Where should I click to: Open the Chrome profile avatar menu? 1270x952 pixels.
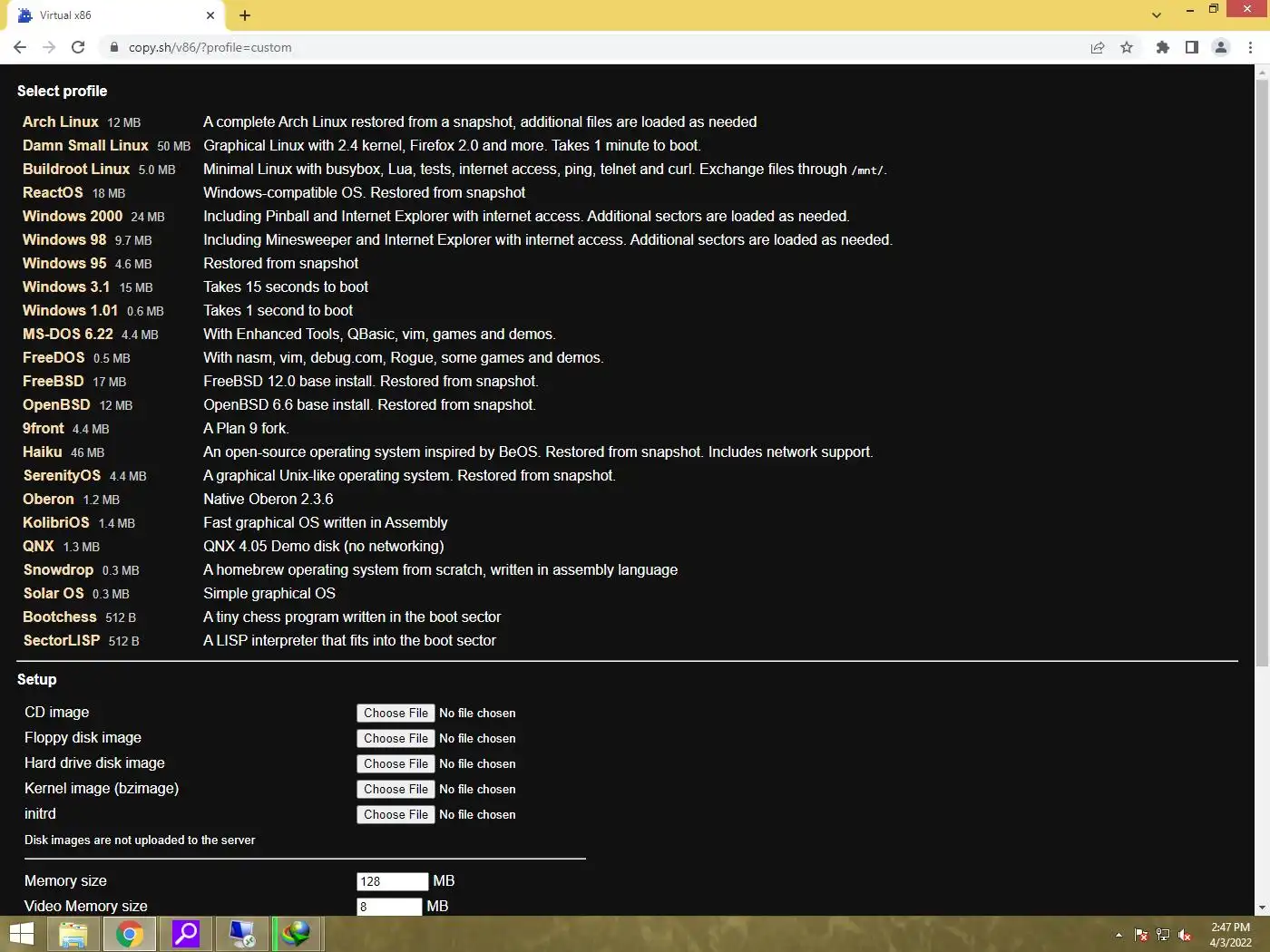[1221, 47]
